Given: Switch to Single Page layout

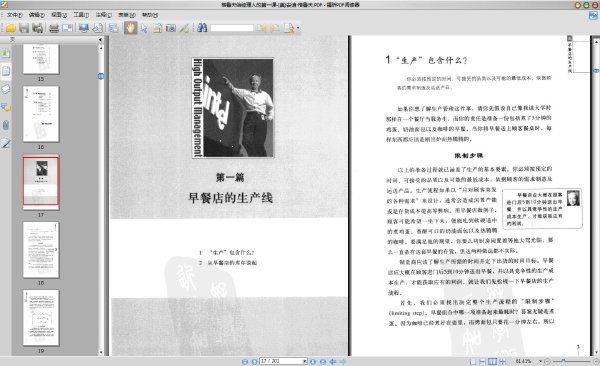Looking at the screenshot, I should coord(473,361).
